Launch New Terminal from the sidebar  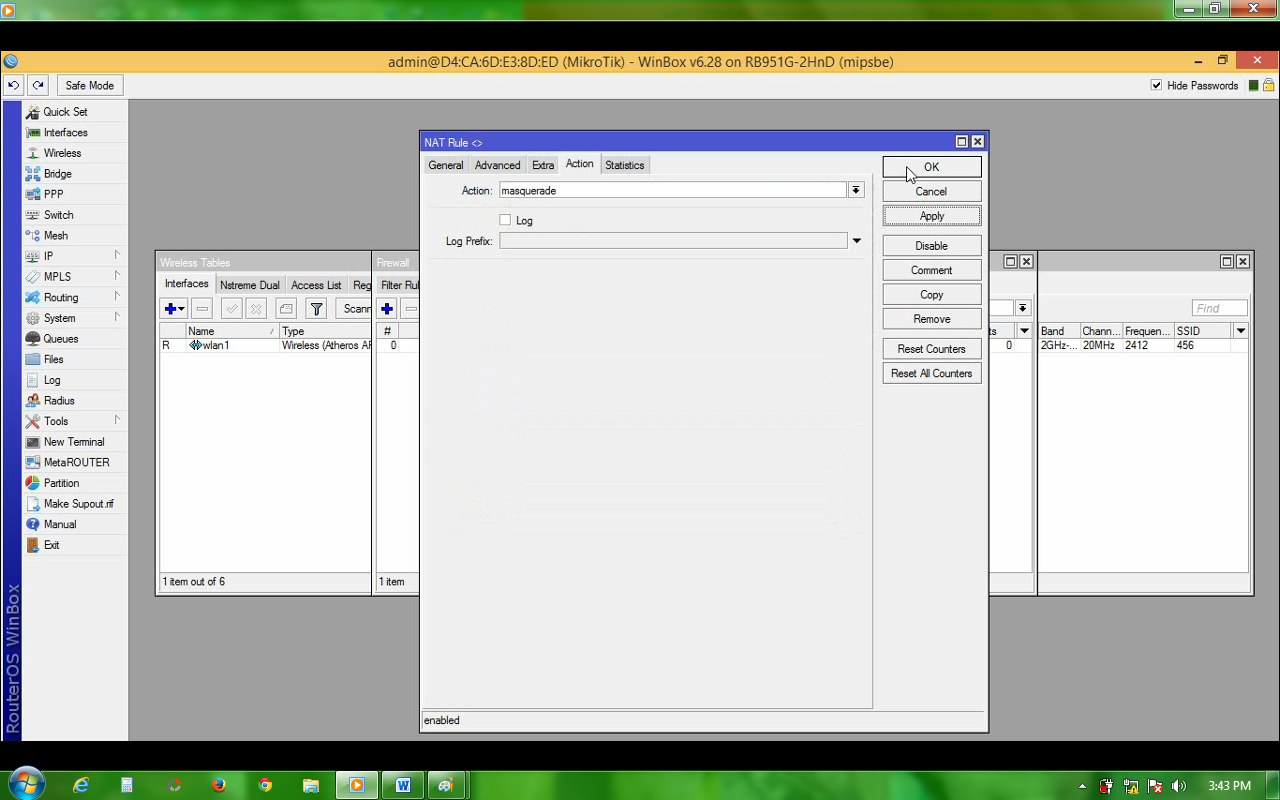[74, 442]
